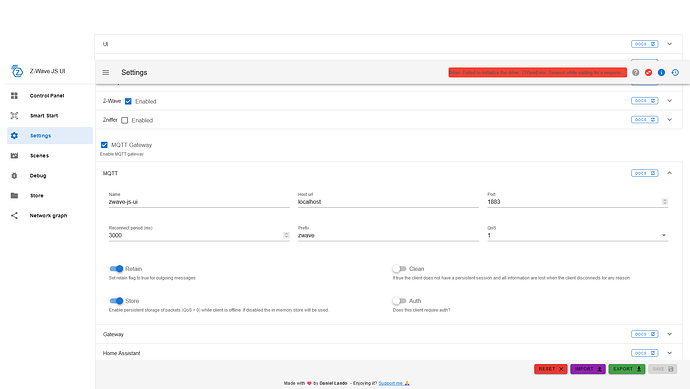The width and height of the screenshot is (690, 389).
Task: Collapse the MQTT section chevron
Action: coord(670,173)
